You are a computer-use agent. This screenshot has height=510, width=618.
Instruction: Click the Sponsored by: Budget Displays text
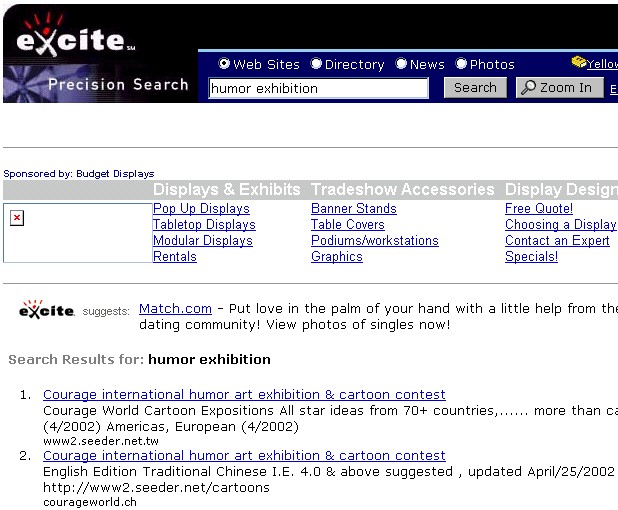[79, 174]
